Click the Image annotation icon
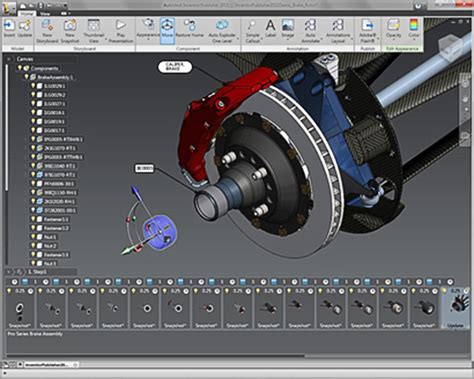 (x=287, y=28)
